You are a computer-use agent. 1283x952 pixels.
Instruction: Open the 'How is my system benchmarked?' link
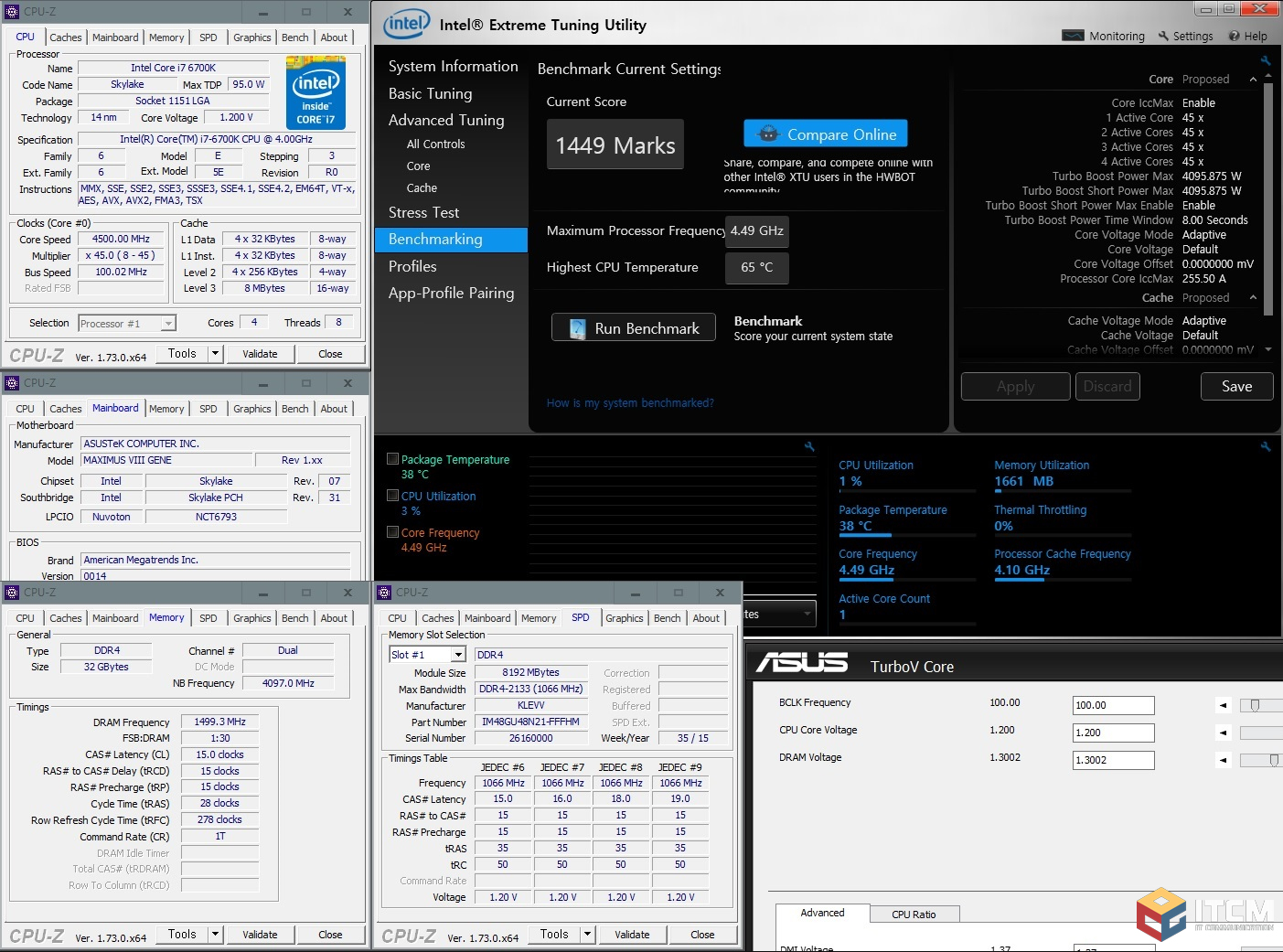(630, 402)
